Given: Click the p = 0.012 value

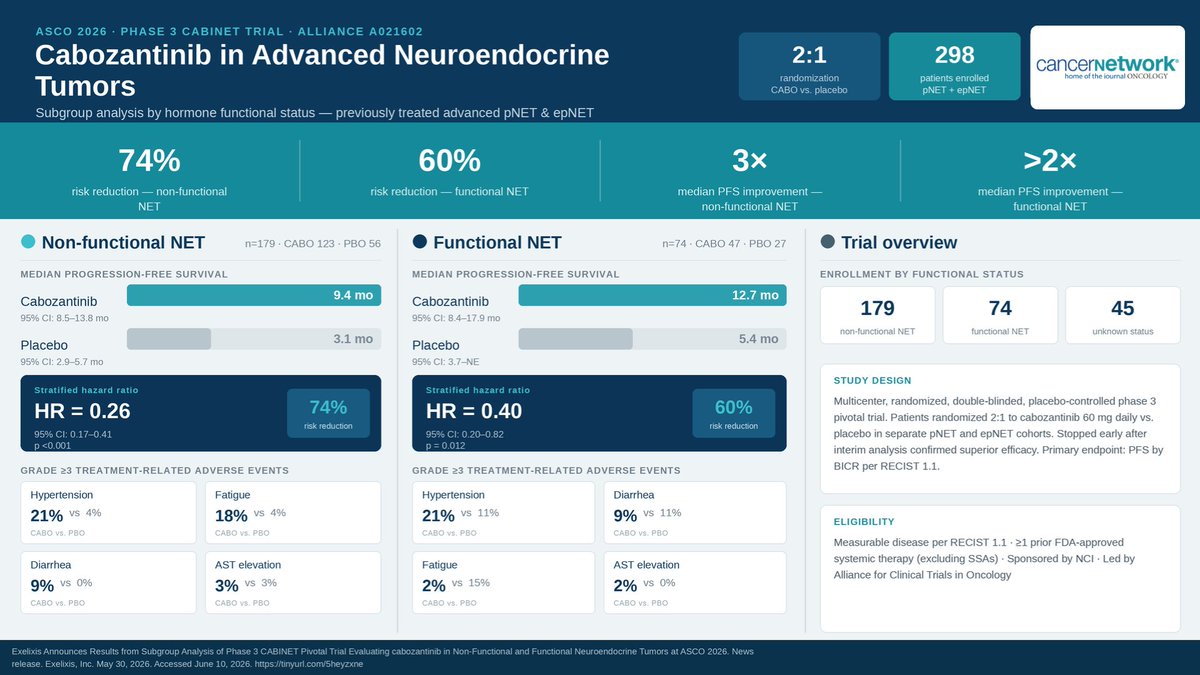Looking at the screenshot, I should tap(448, 445).
